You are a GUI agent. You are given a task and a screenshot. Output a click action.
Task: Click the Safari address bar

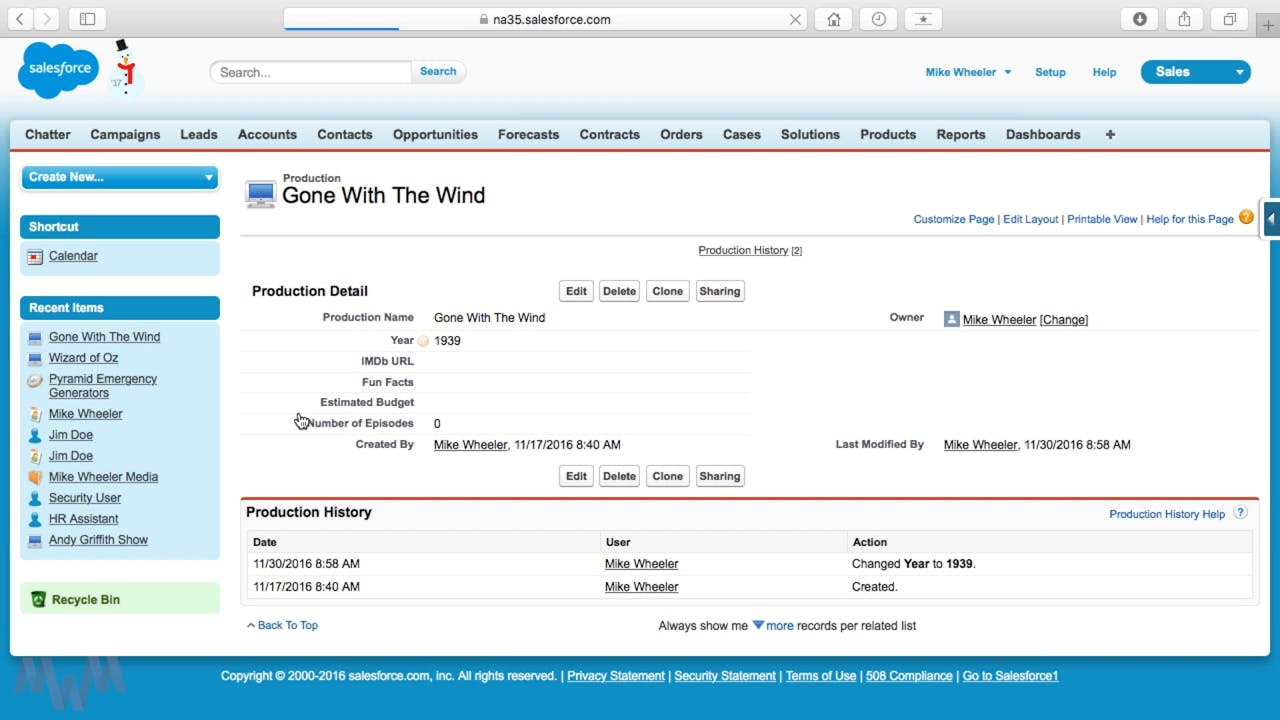pos(545,19)
